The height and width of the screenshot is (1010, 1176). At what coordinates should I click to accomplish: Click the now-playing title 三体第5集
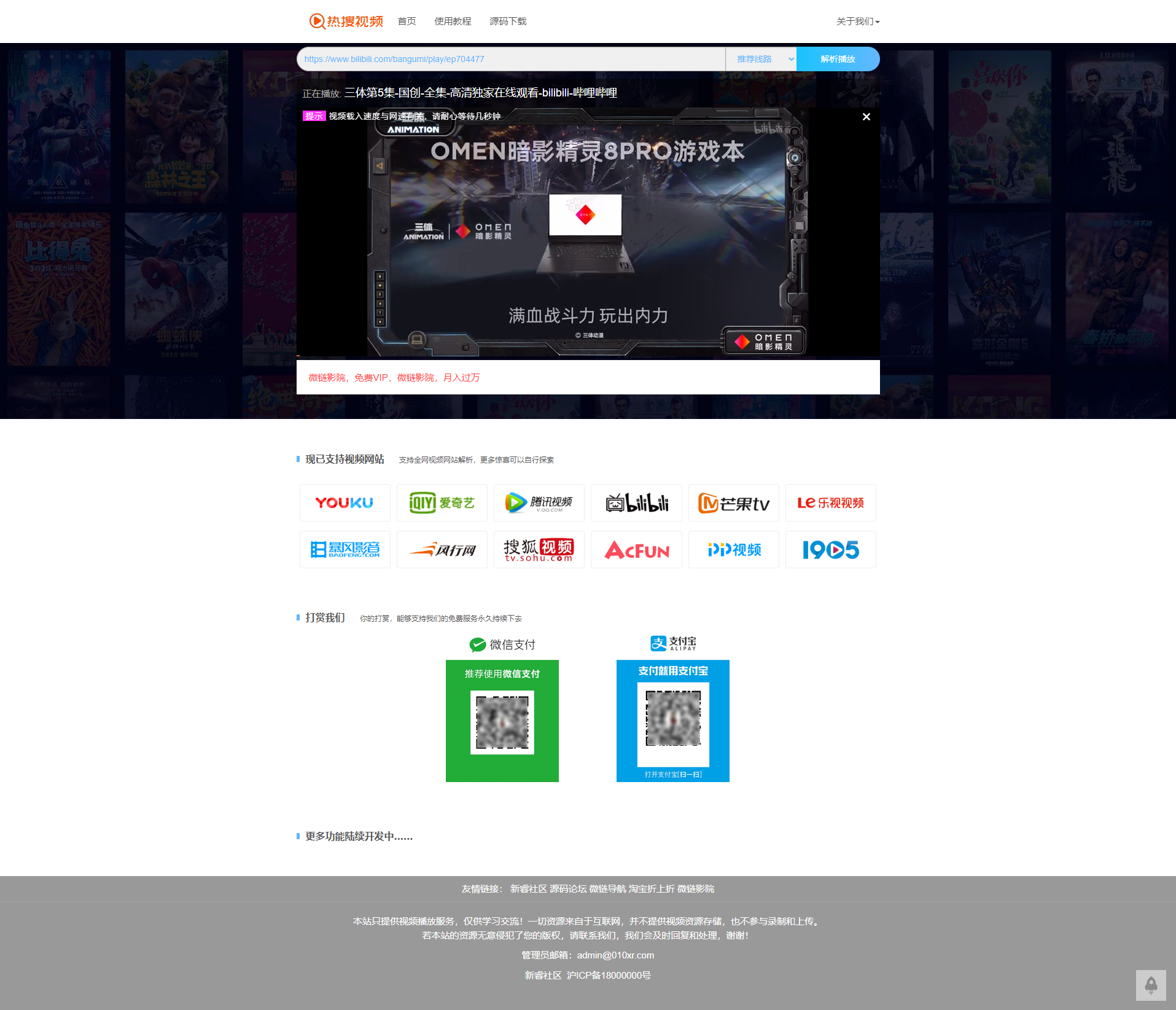pos(480,93)
